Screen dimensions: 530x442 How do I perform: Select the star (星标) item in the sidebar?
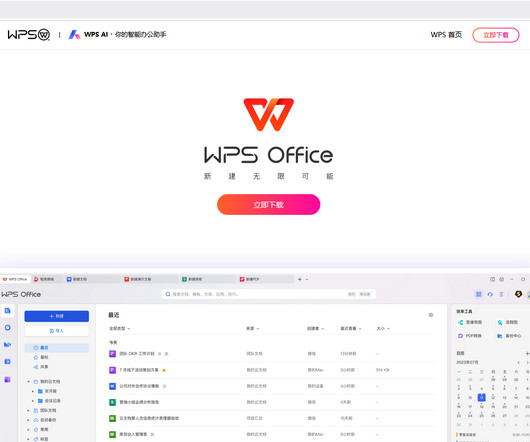tap(41, 357)
